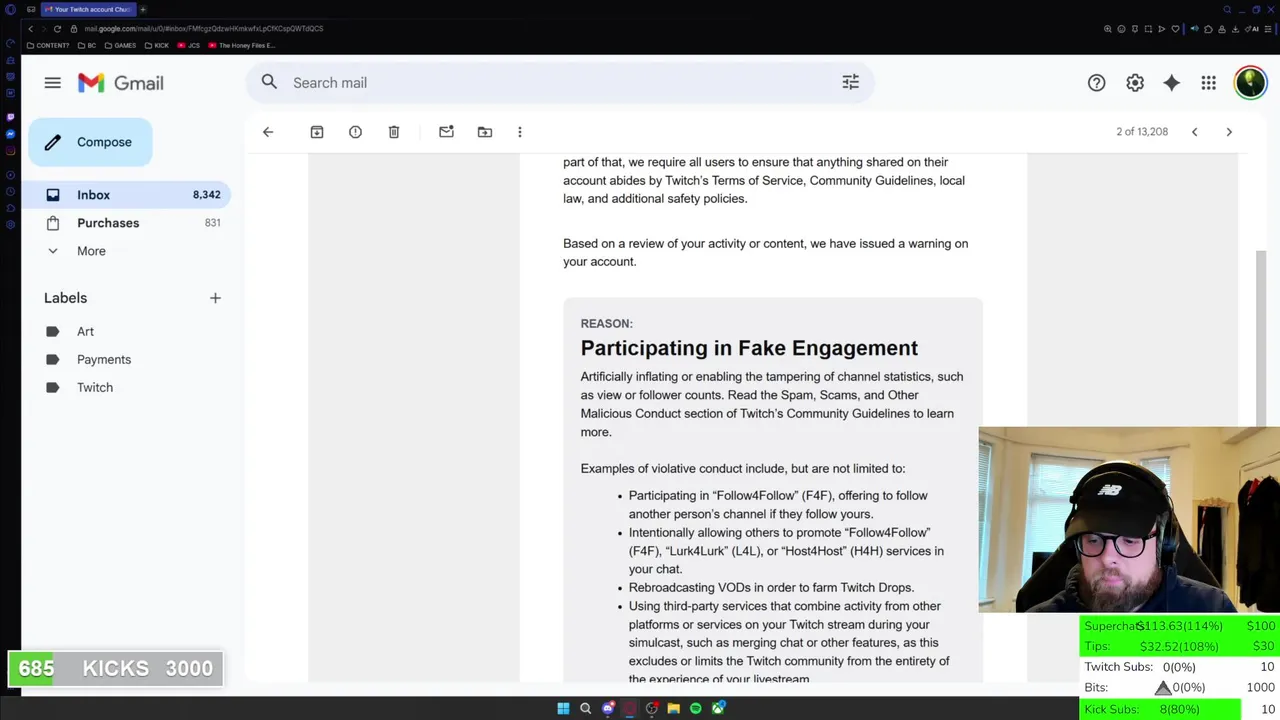The height and width of the screenshot is (720, 1280).
Task: Open Google apps grid
Action: coord(1208,83)
